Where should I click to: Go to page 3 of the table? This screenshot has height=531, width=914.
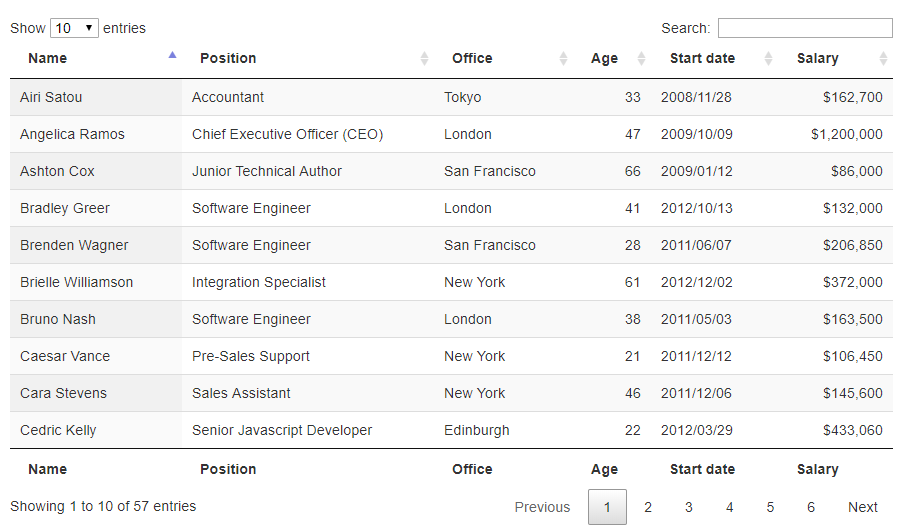[x=689, y=507]
